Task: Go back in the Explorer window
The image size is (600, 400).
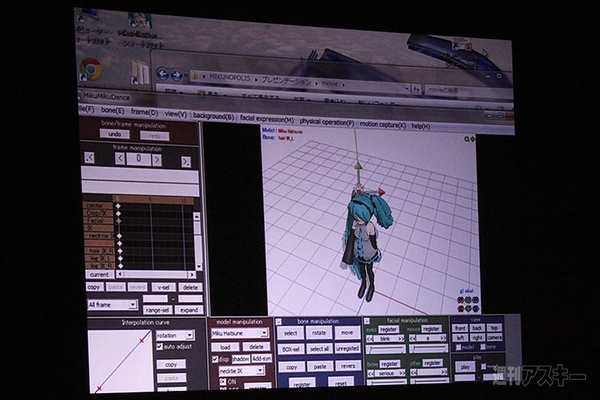Action: pyautogui.click(x=163, y=74)
